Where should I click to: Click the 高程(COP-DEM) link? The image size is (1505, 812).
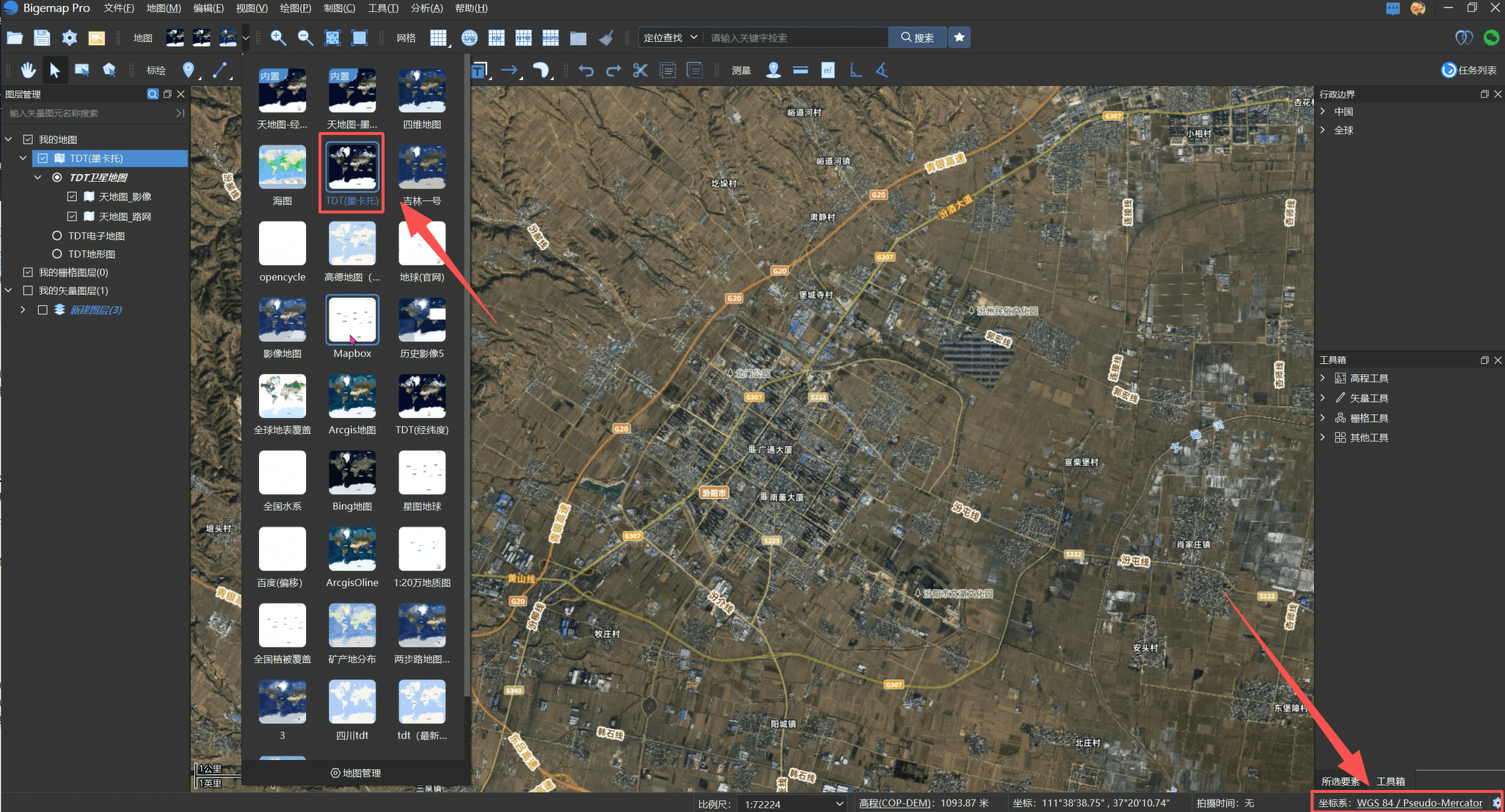(x=895, y=803)
